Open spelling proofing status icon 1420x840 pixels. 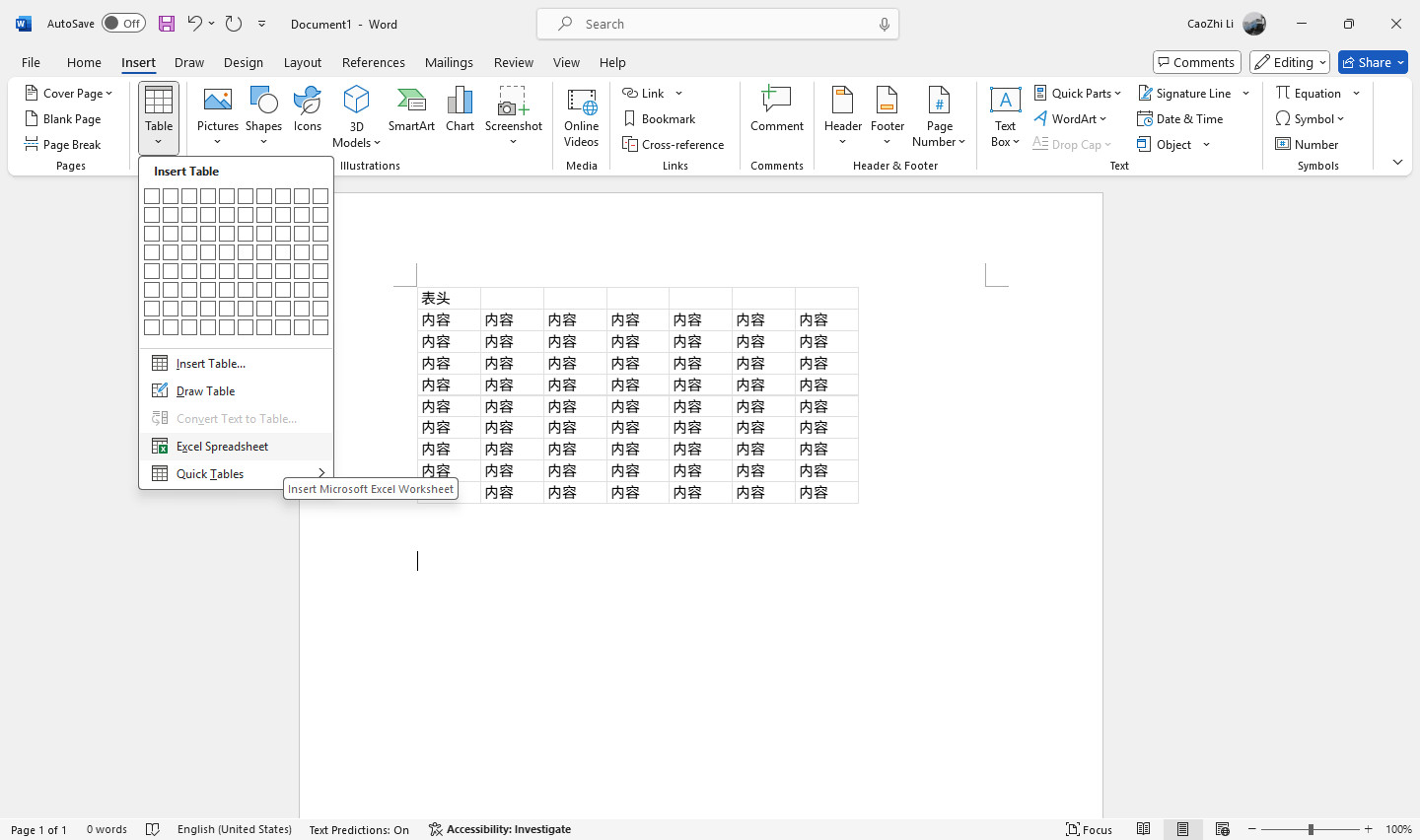[x=153, y=829]
